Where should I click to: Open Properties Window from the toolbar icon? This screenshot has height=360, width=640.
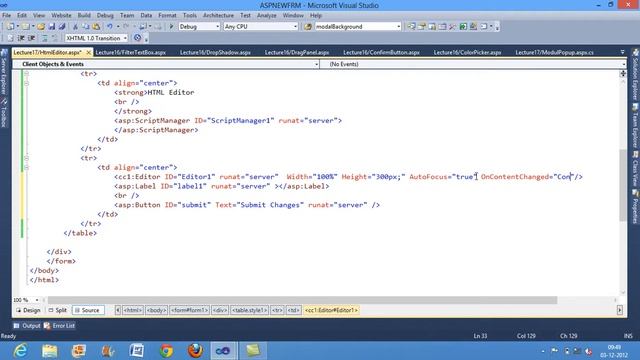422,27
